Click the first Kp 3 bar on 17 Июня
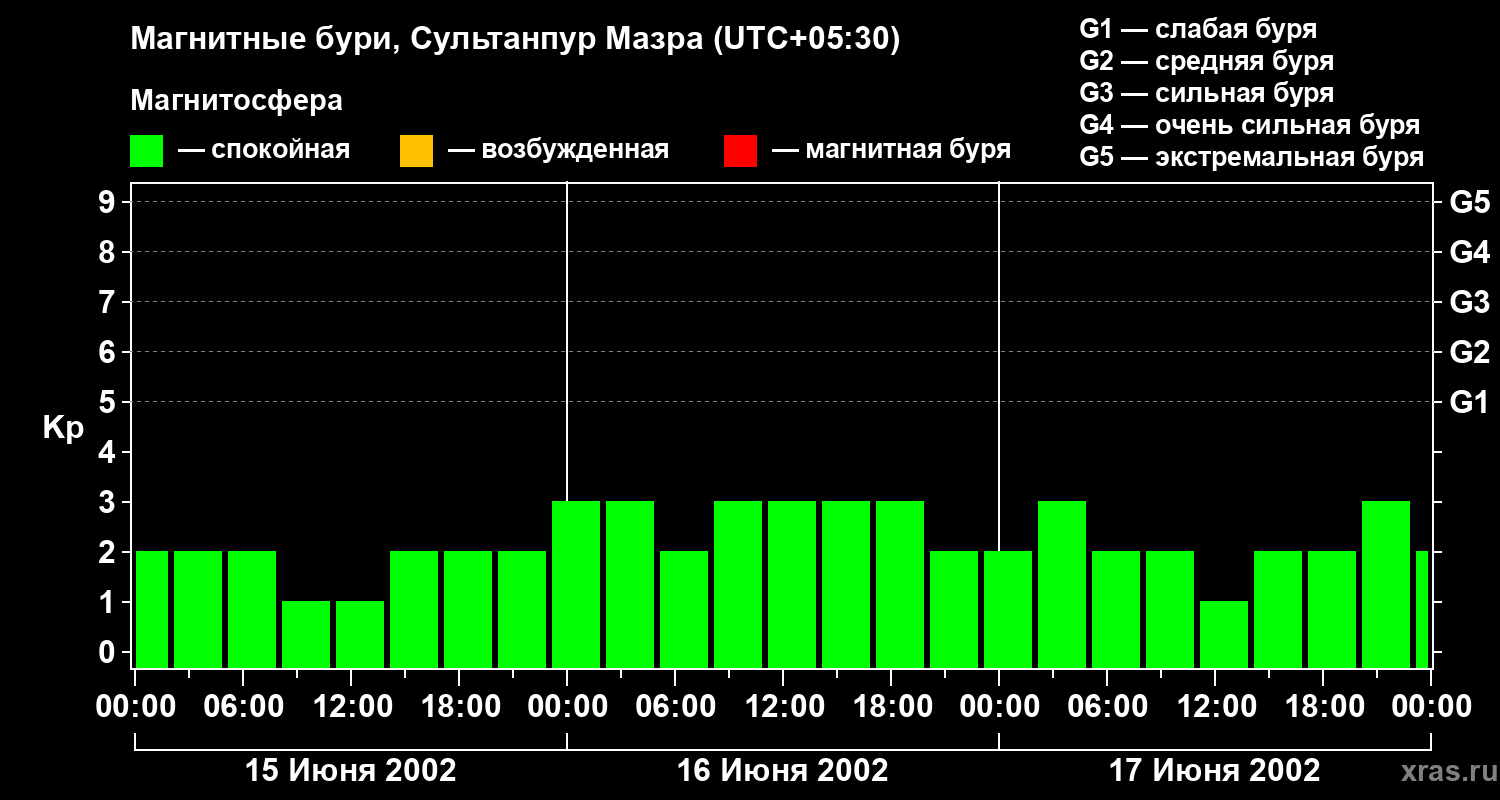The height and width of the screenshot is (800, 1500). [1062, 584]
